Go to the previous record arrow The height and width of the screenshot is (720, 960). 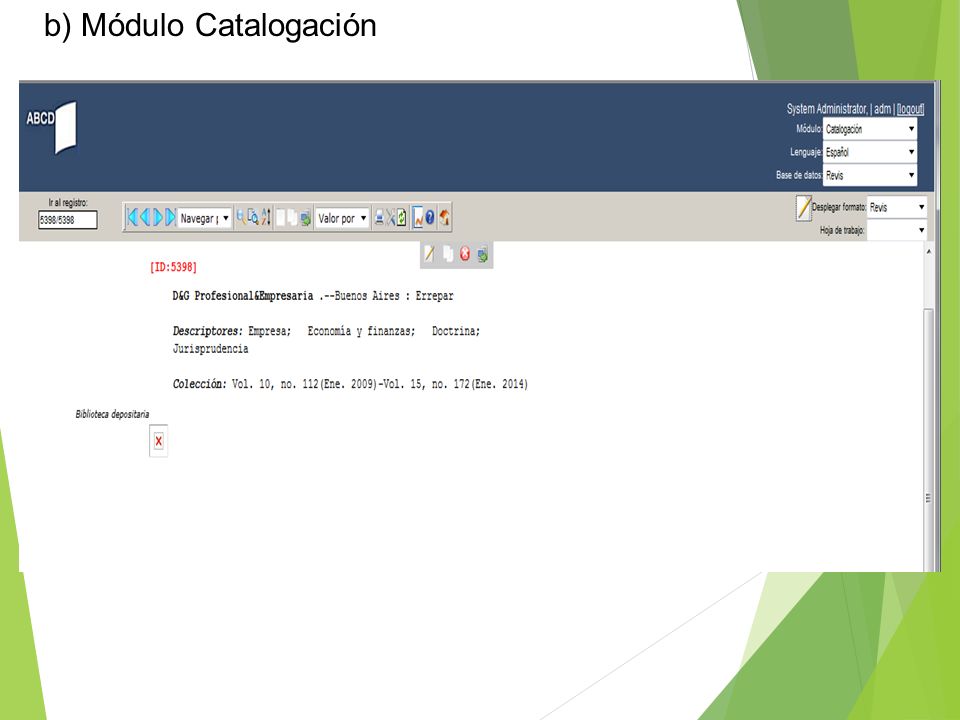click(x=145, y=217)
